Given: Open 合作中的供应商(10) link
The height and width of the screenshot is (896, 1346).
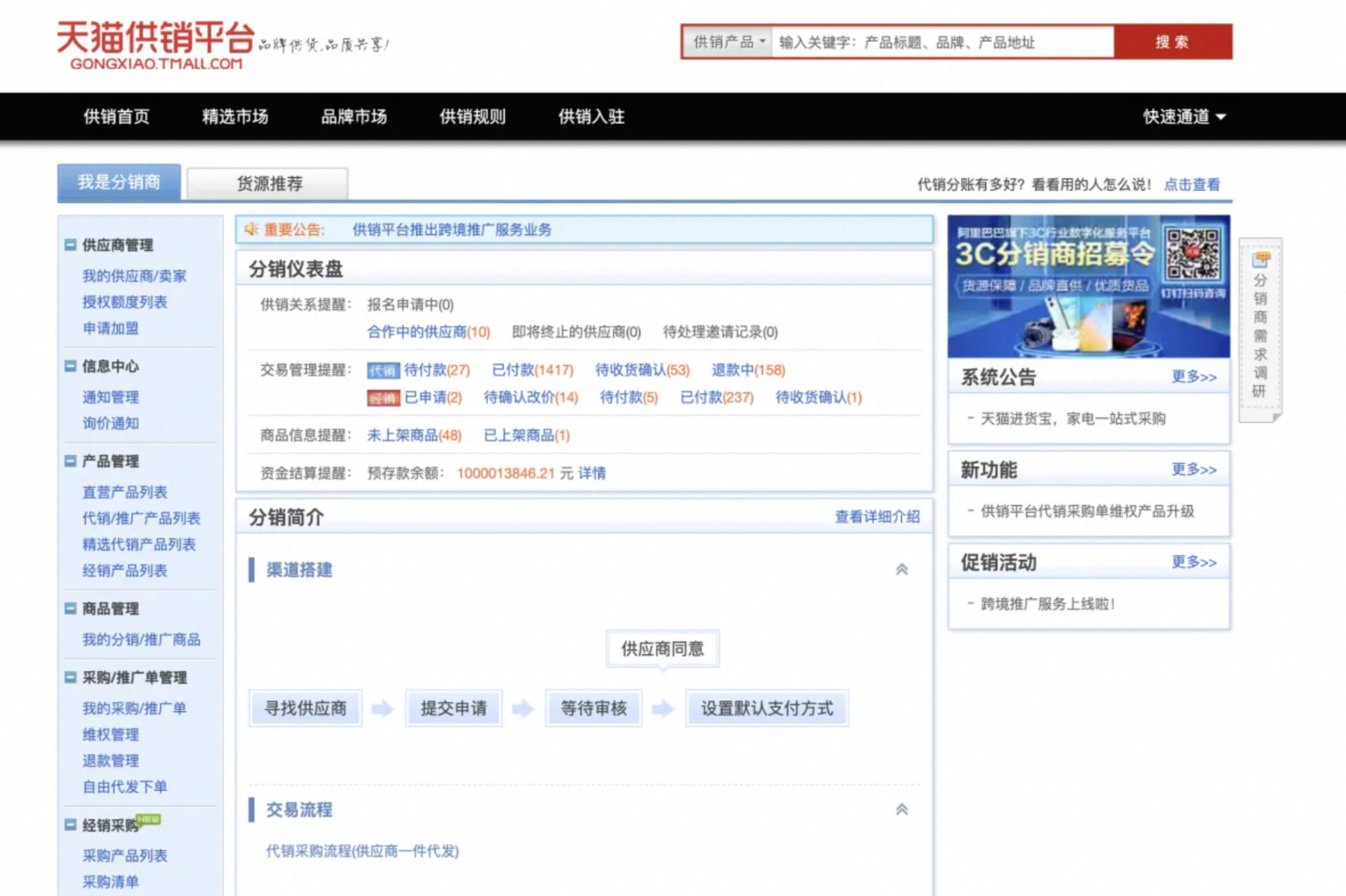Looking at the screenshot, I should click(429, 332).
